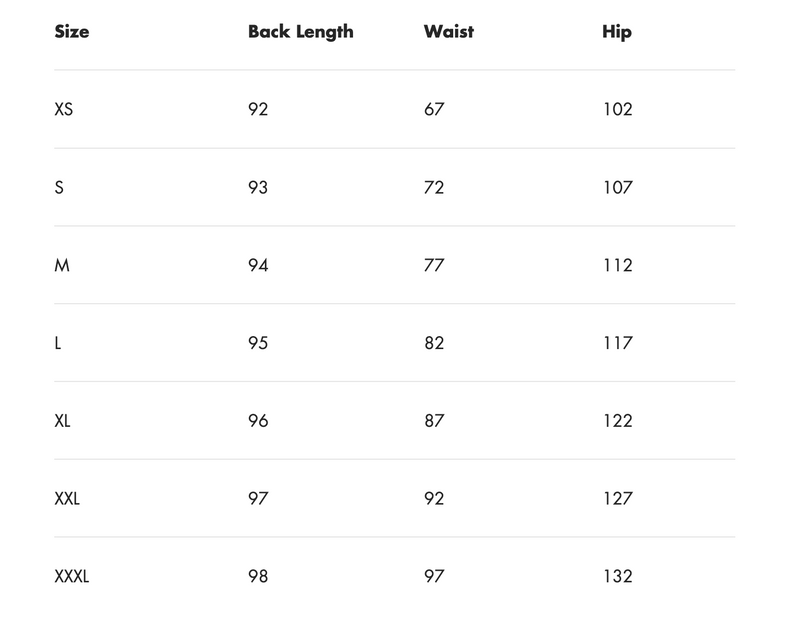Image resolution: width=800 pixels, height=622 pixels.
Task: Click the Back Length column header
Action: 301,32
